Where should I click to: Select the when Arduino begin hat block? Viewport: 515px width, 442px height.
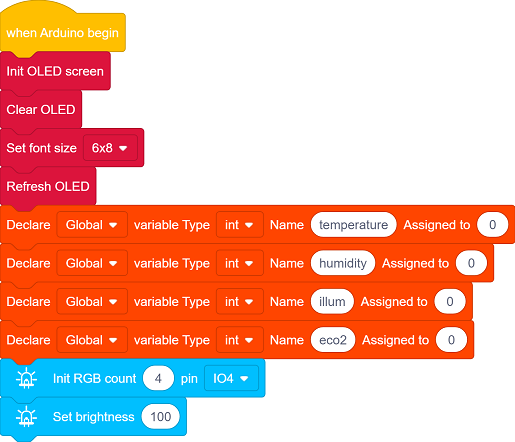click(63, 32)
